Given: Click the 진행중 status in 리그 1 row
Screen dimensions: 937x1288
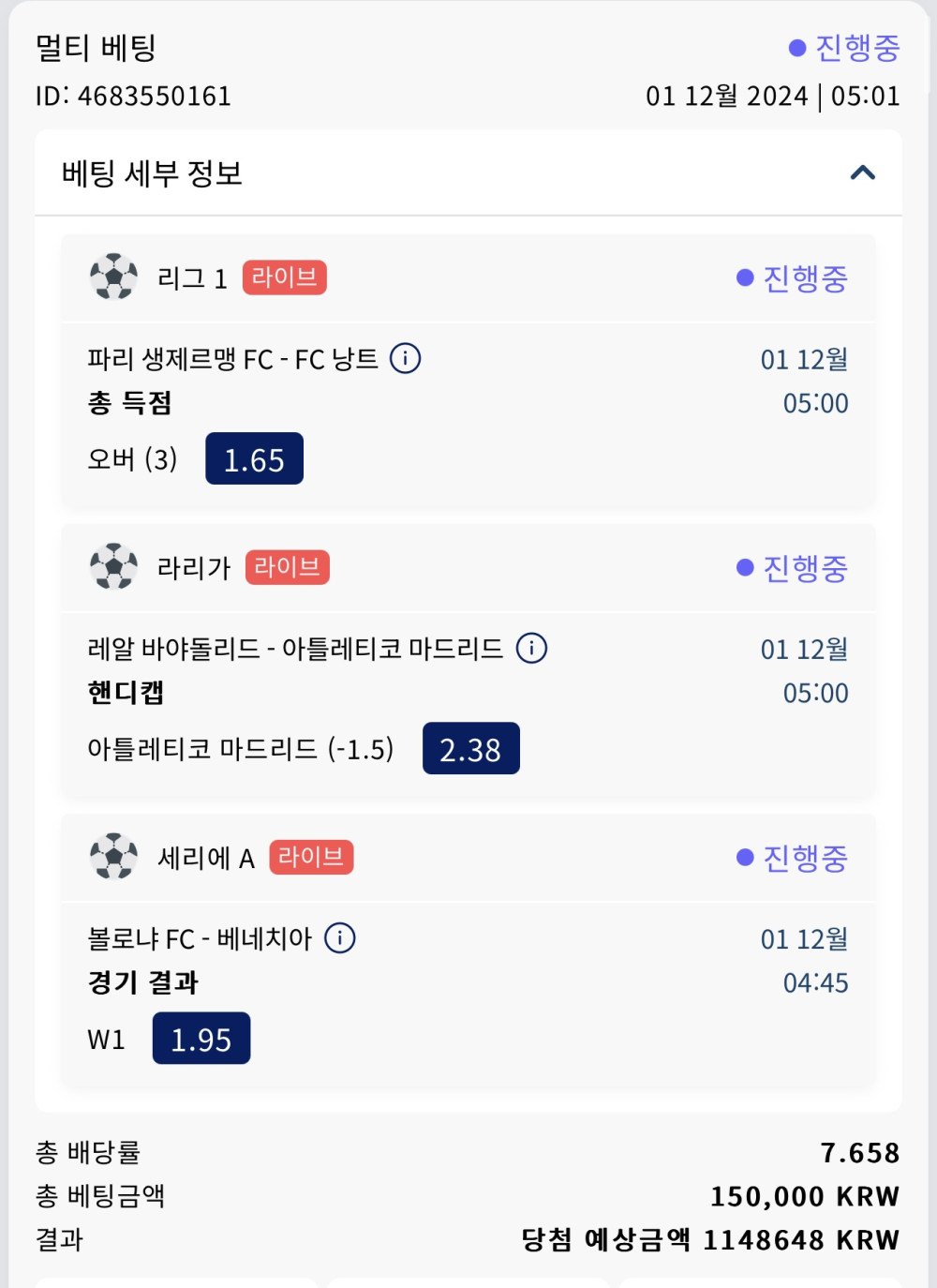Looking at the screenshot, I should point(793,277).
